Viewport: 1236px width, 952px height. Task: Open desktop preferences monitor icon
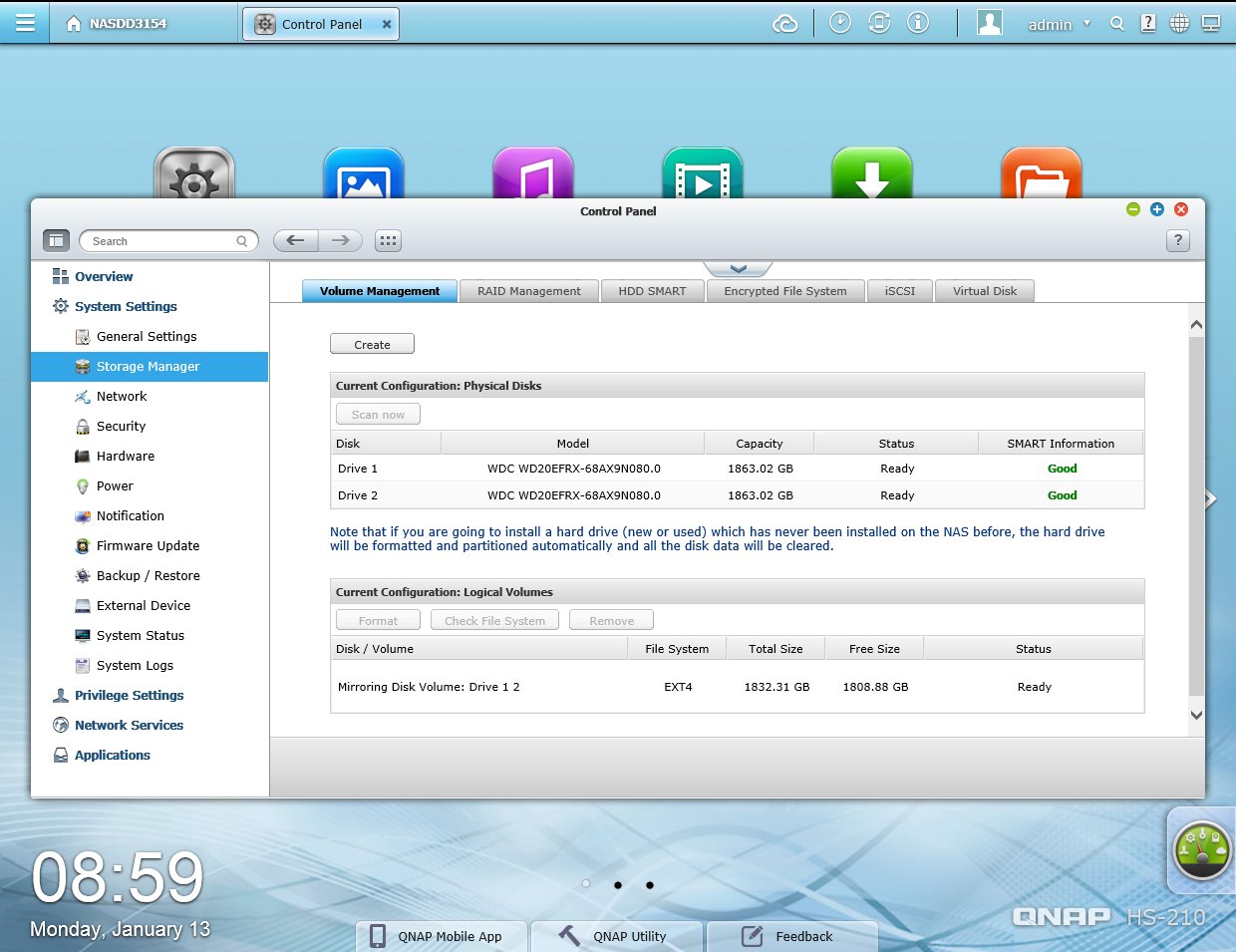pyautogui.click(x=1211, y=23)
